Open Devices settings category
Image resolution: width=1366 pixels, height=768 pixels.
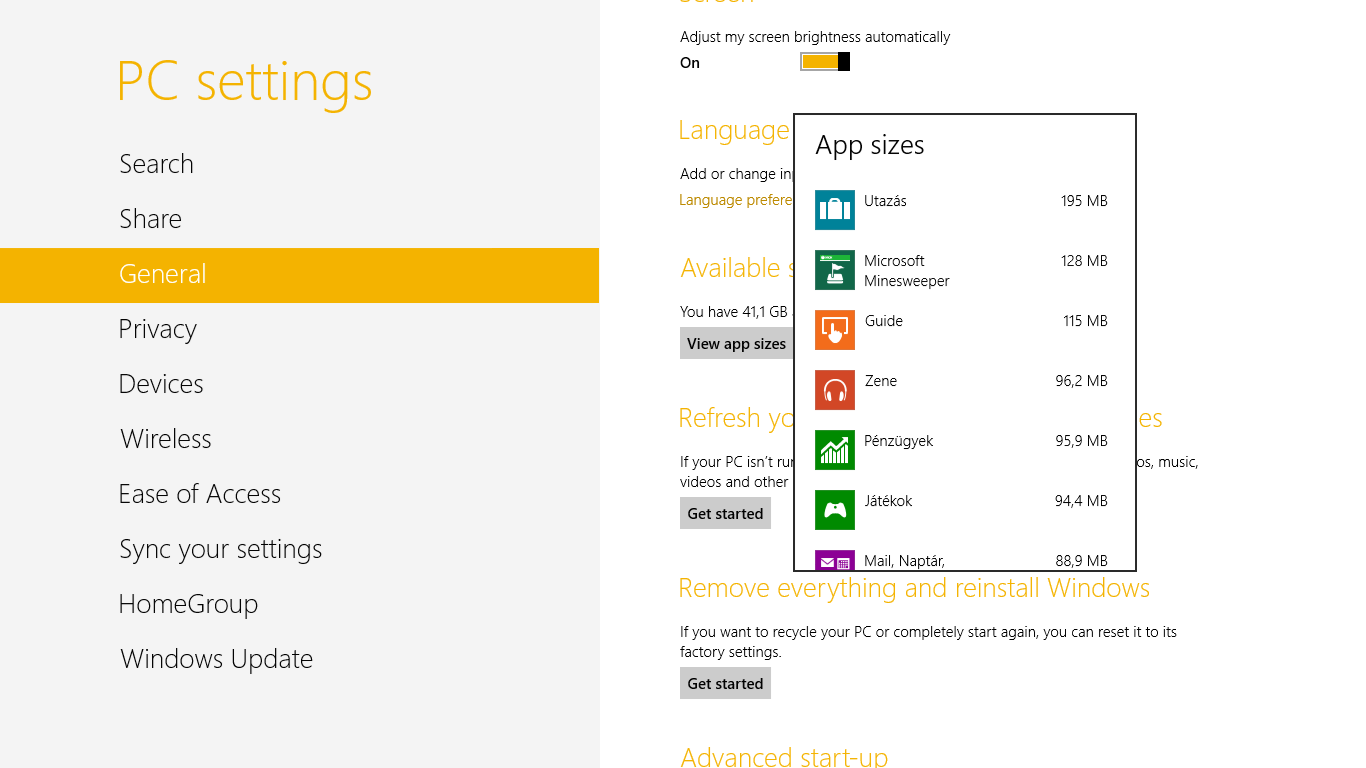pos(160,384)
